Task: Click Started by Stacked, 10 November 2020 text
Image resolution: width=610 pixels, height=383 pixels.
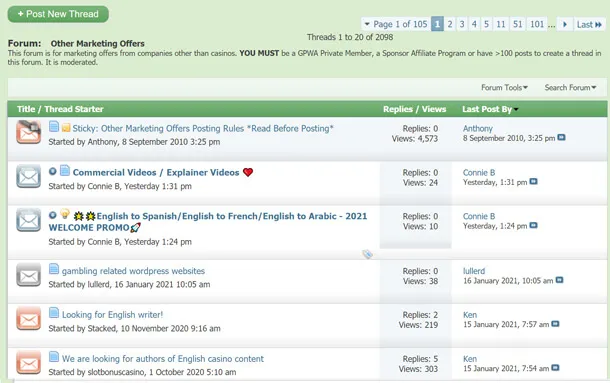Action: (x=134, y=329)
